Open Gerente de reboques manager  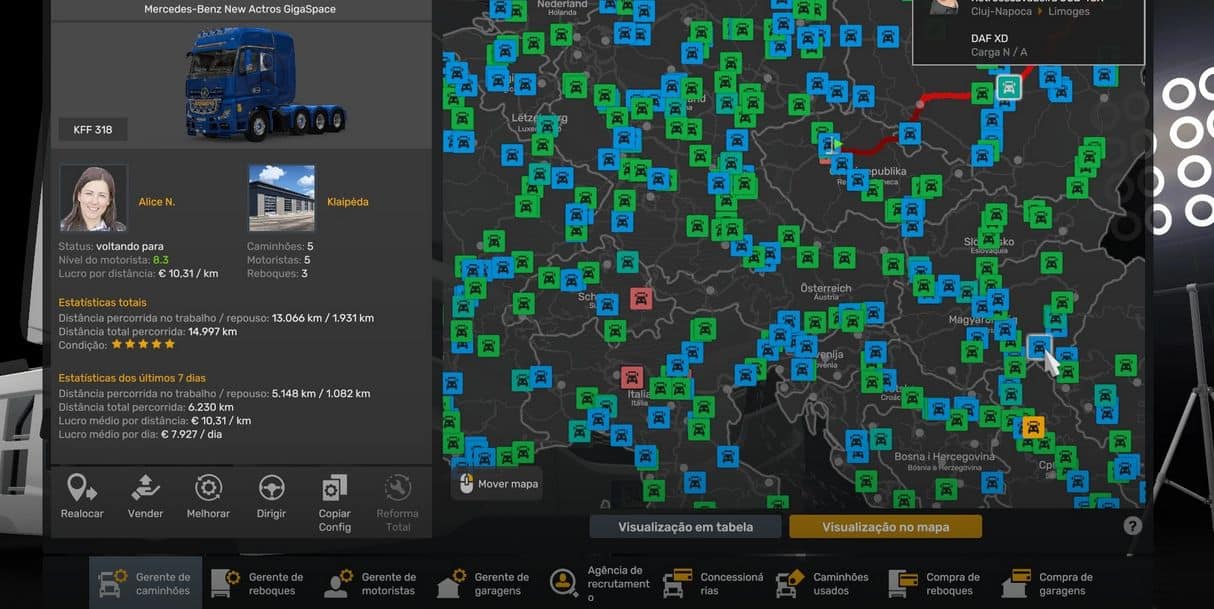click(x=258, y=584)
